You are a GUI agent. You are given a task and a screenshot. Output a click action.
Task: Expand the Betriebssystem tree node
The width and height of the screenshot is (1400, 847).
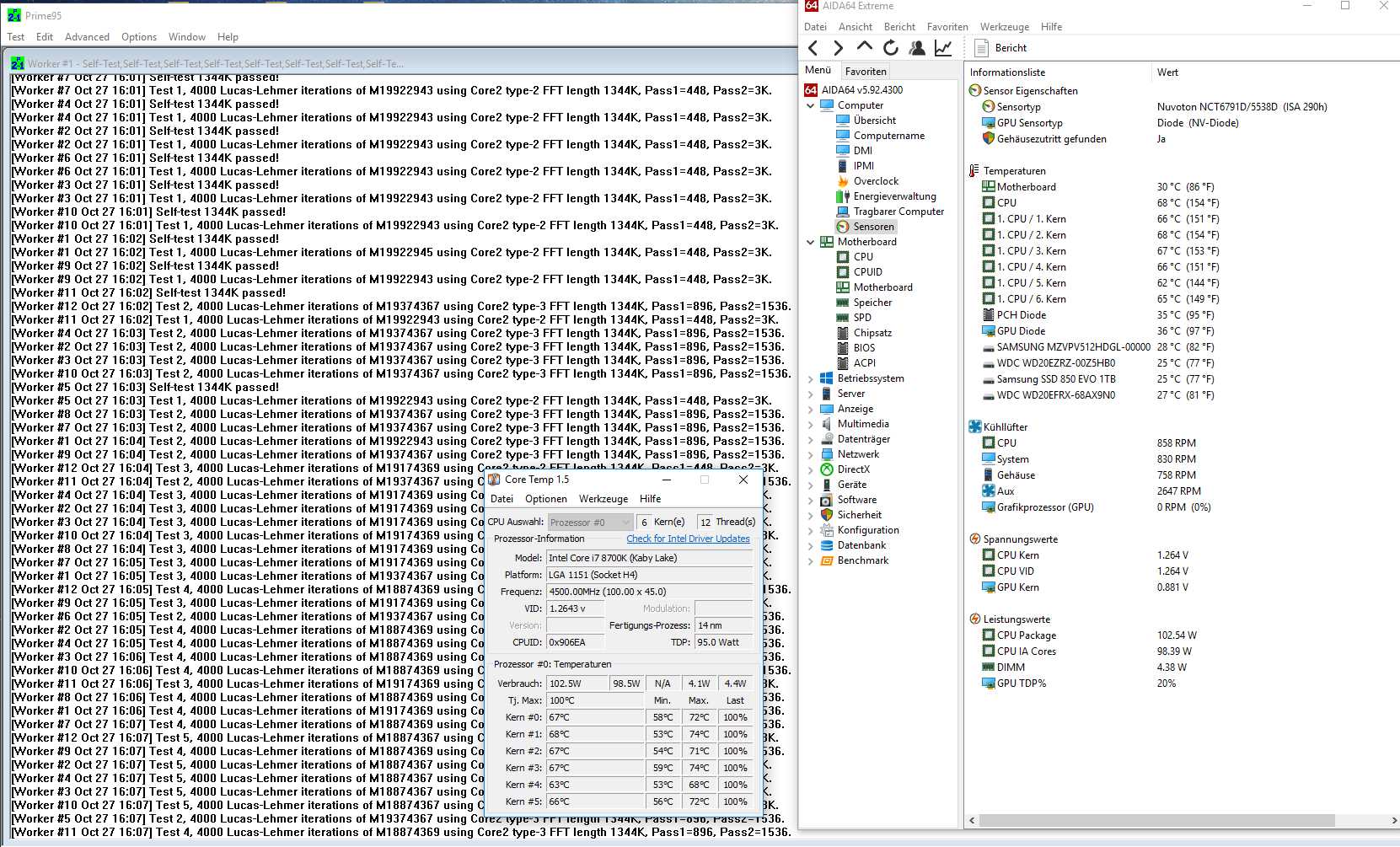click(x=811, y=378)
